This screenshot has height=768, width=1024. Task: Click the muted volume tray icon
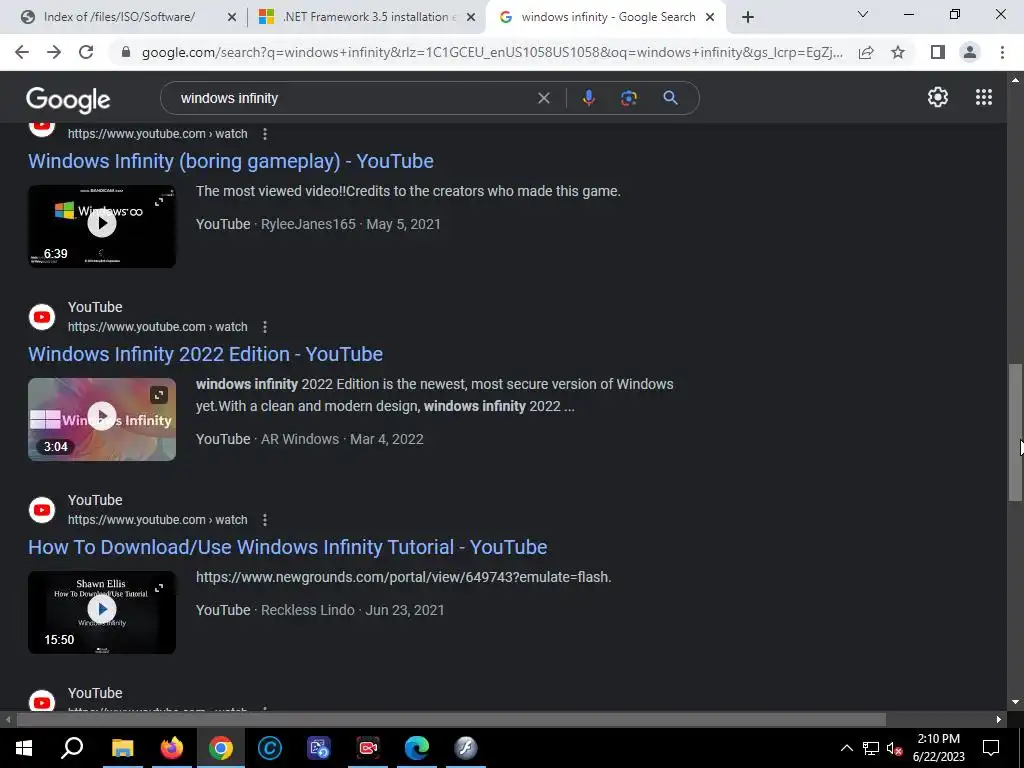[x=895, y=748]
